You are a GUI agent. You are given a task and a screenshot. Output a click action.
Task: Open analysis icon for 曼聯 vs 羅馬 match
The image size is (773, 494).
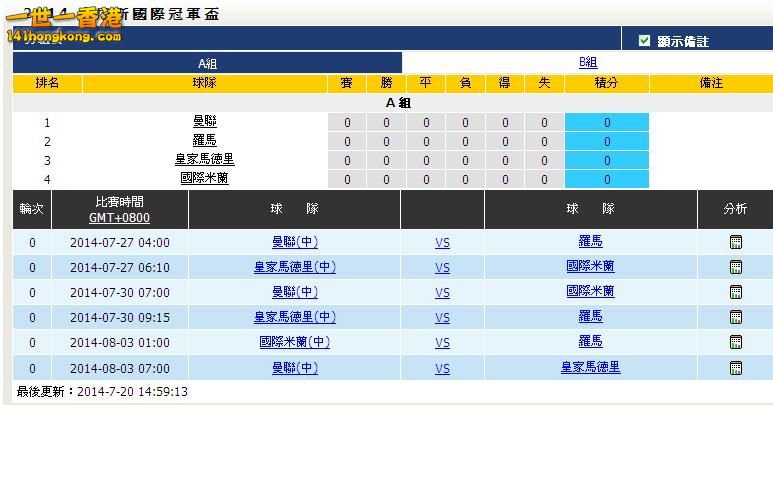click(736, 242)
